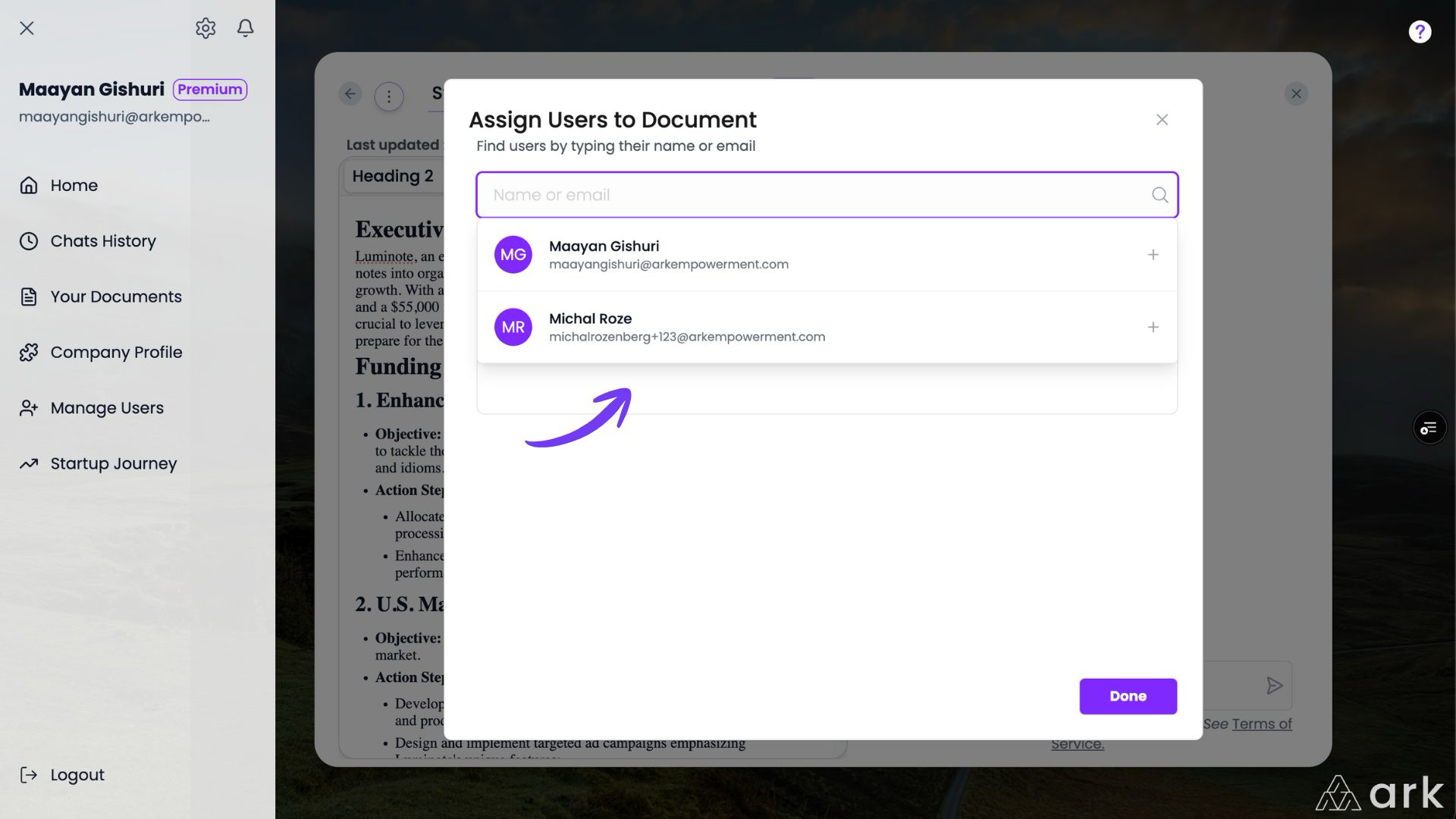
Task: Add Maayan Gishuri with plus icon
Action: 1153,255
